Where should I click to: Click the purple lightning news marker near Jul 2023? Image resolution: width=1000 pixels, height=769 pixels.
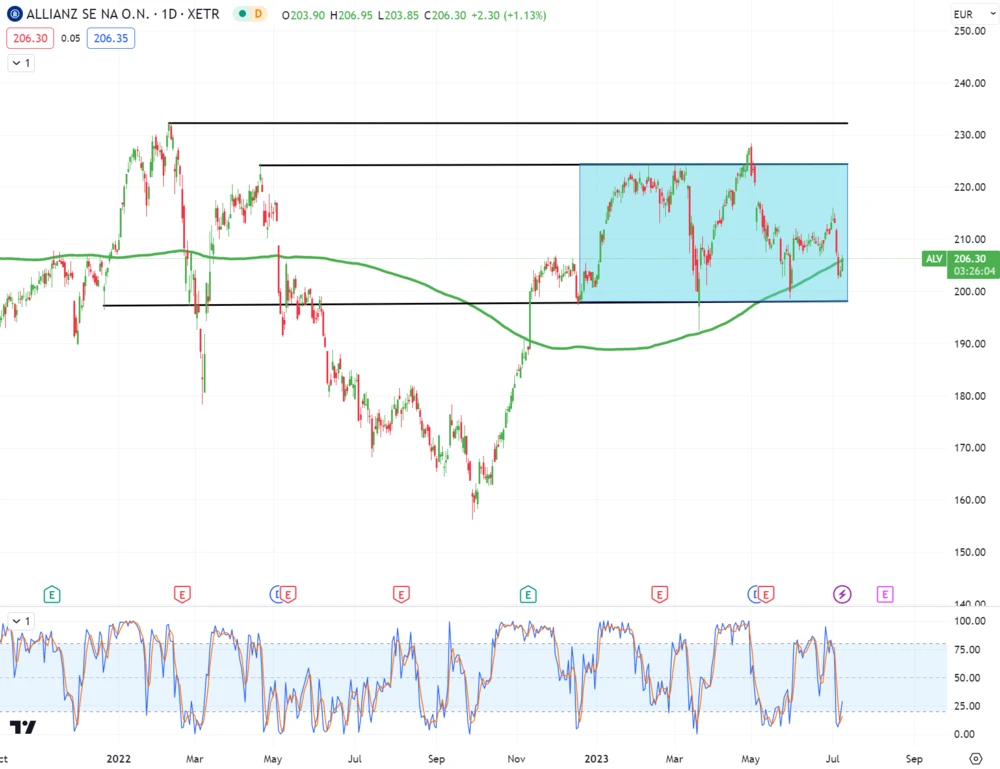[842, 595]
